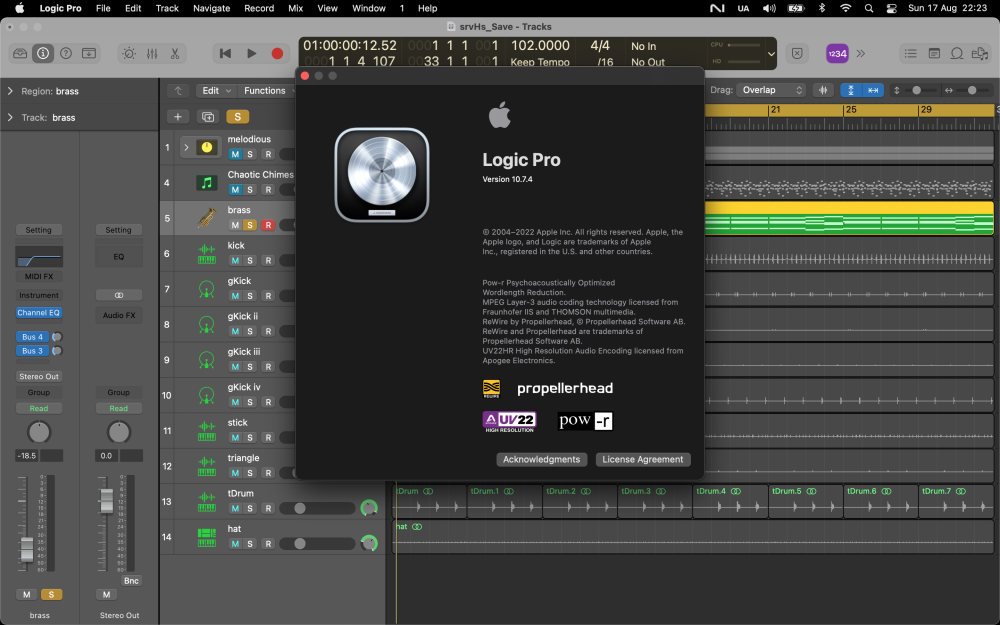Record-enable the triangle track
Image resolution: width=1000 pixels, height=625 pixels.
(268, 473)
